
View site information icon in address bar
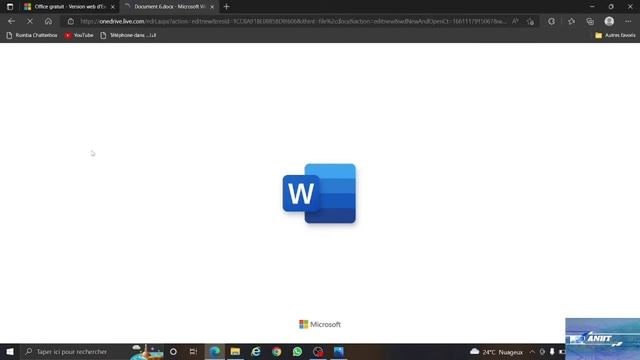(x=71, y=21)
